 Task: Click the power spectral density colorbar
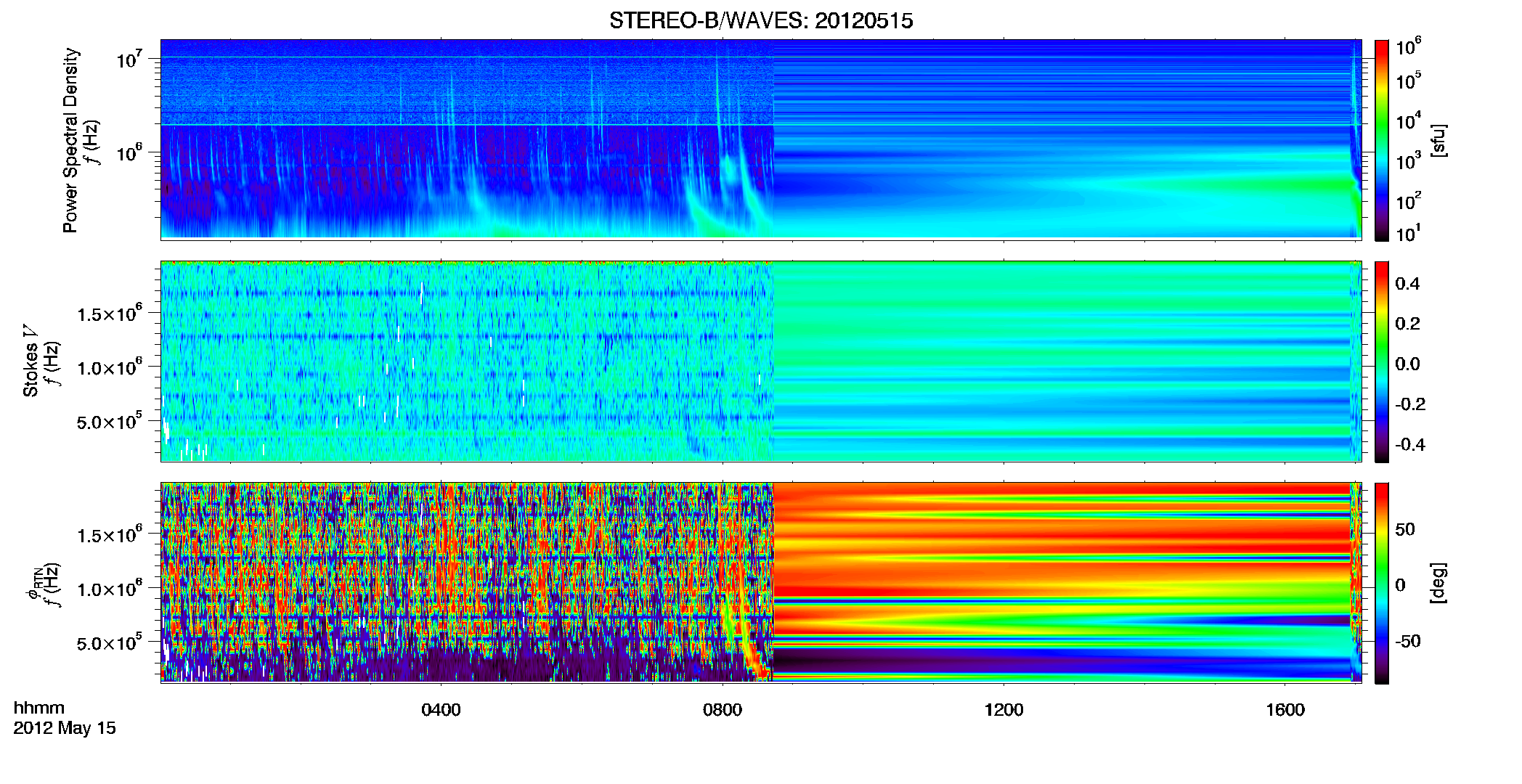(x=1382, y=140)
